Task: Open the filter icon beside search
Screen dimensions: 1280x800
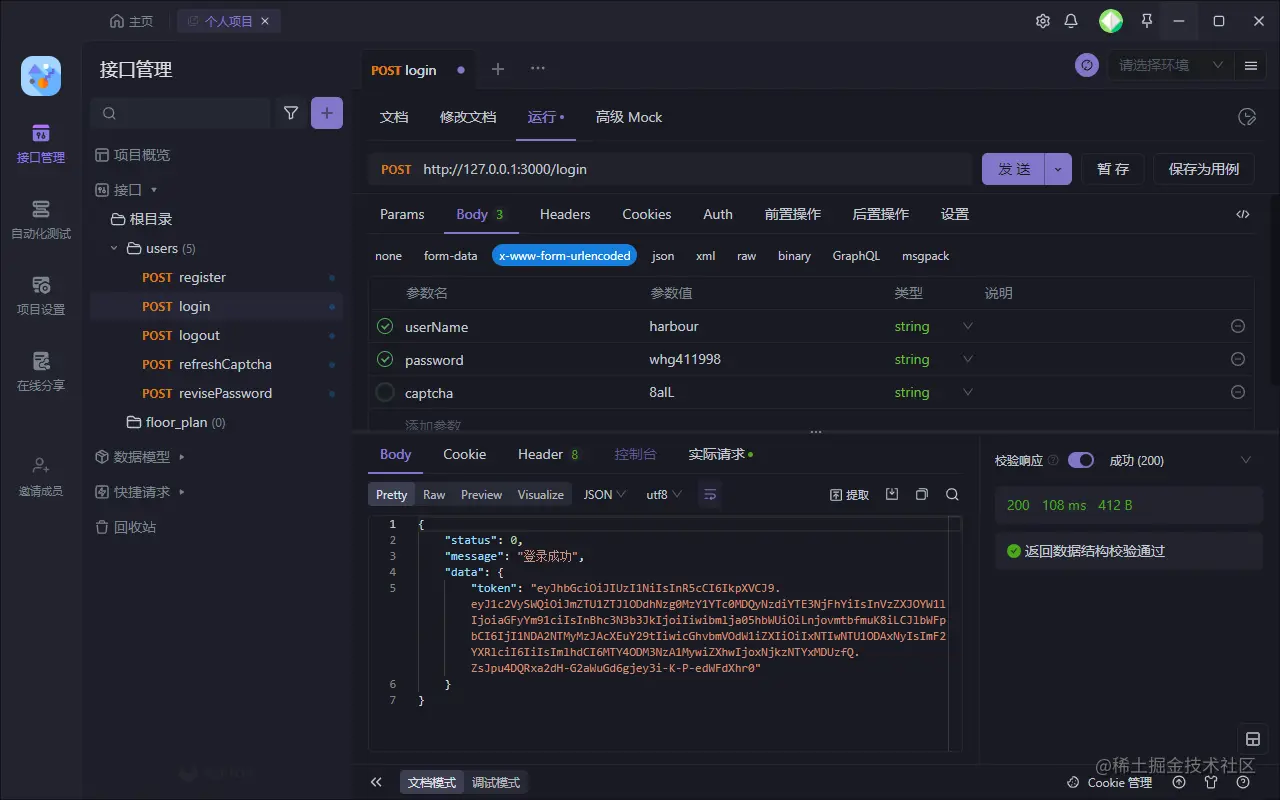Action: tap(291, 113)
